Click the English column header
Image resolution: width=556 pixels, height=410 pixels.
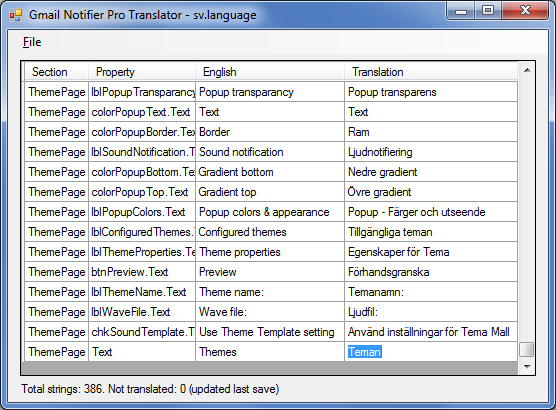[x=270, y=72]
